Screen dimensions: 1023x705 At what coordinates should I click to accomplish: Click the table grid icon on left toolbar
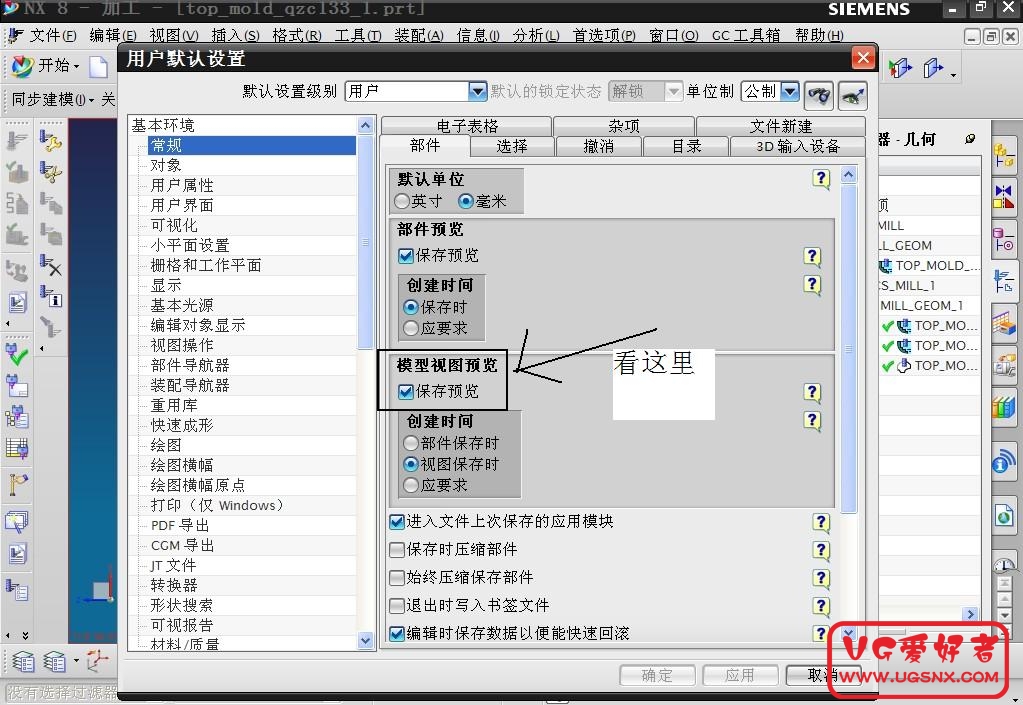tap(17, 449)
